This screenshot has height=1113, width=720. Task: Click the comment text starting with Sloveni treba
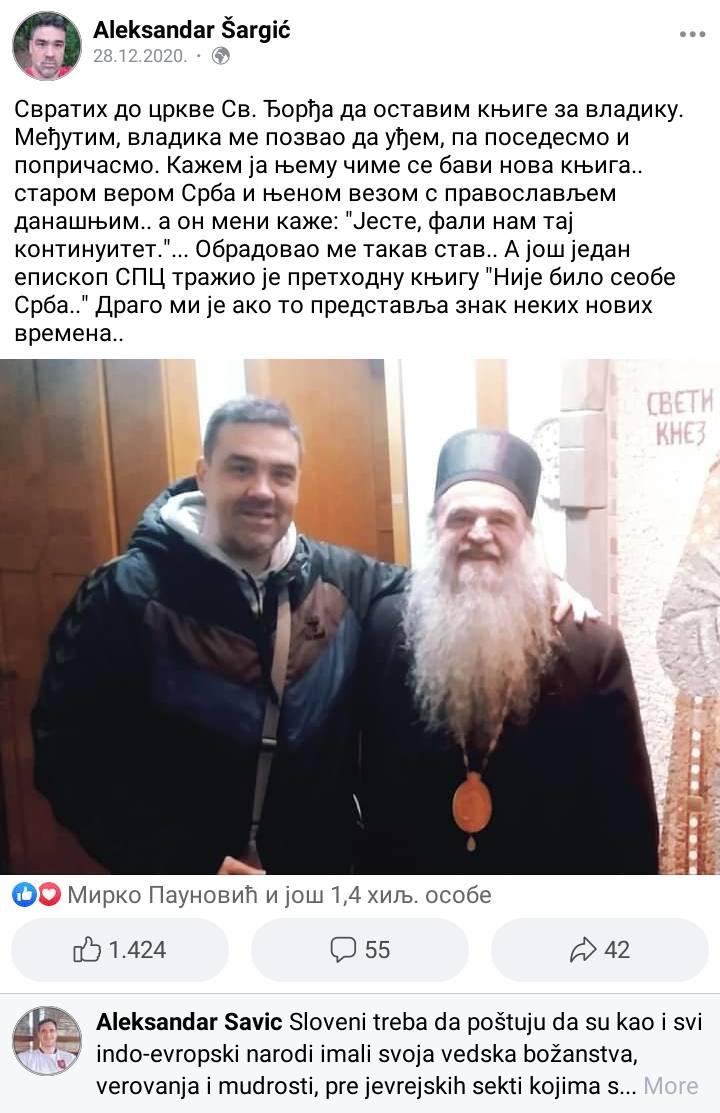[x=399, y=1054]
